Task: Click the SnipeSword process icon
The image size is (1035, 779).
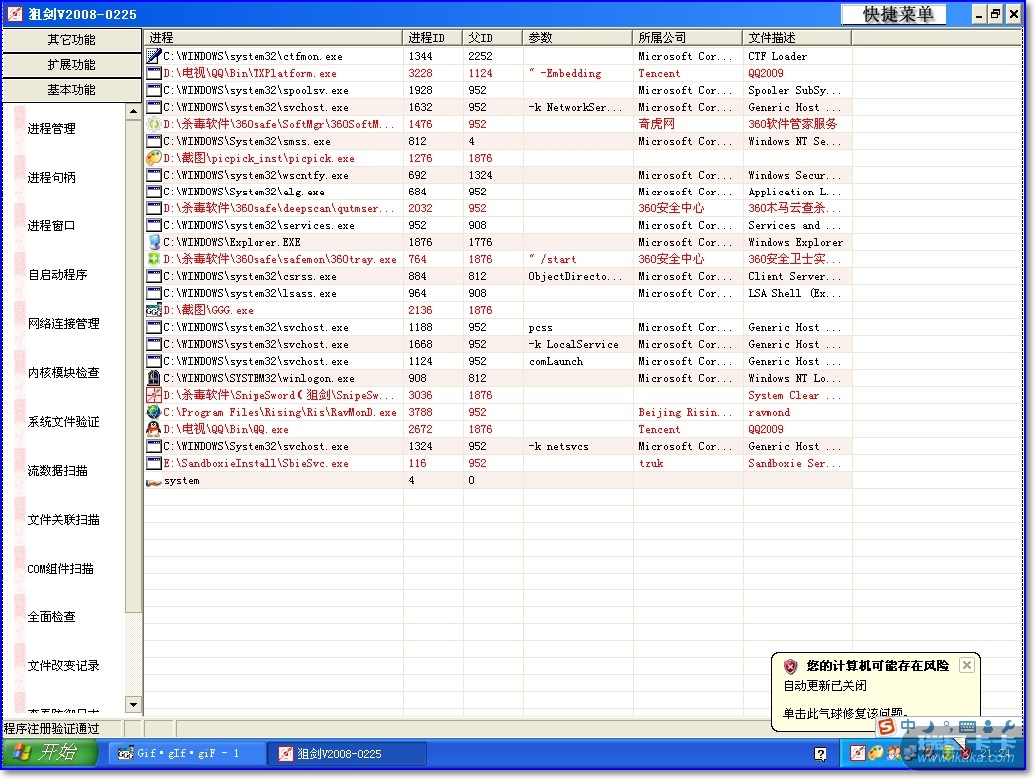Action: (153, 395)
